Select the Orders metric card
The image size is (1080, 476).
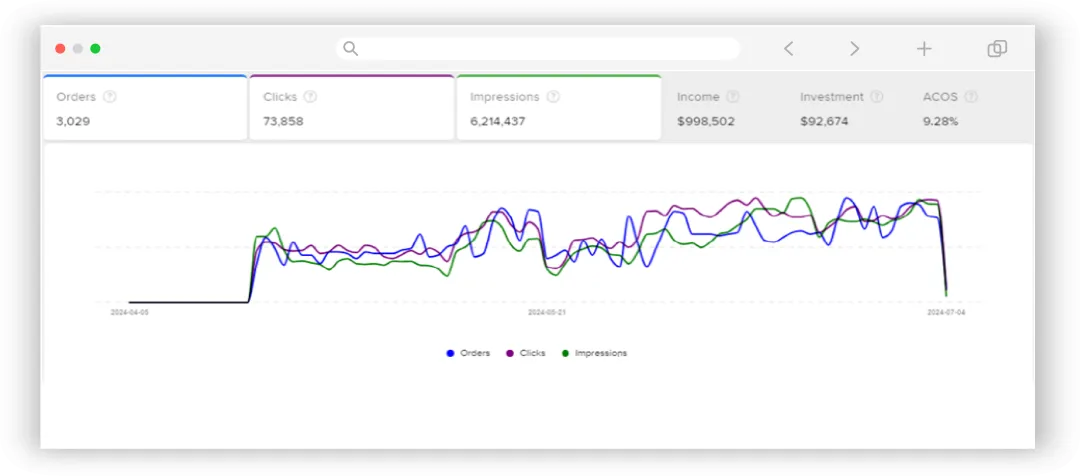tap(145, 107)
